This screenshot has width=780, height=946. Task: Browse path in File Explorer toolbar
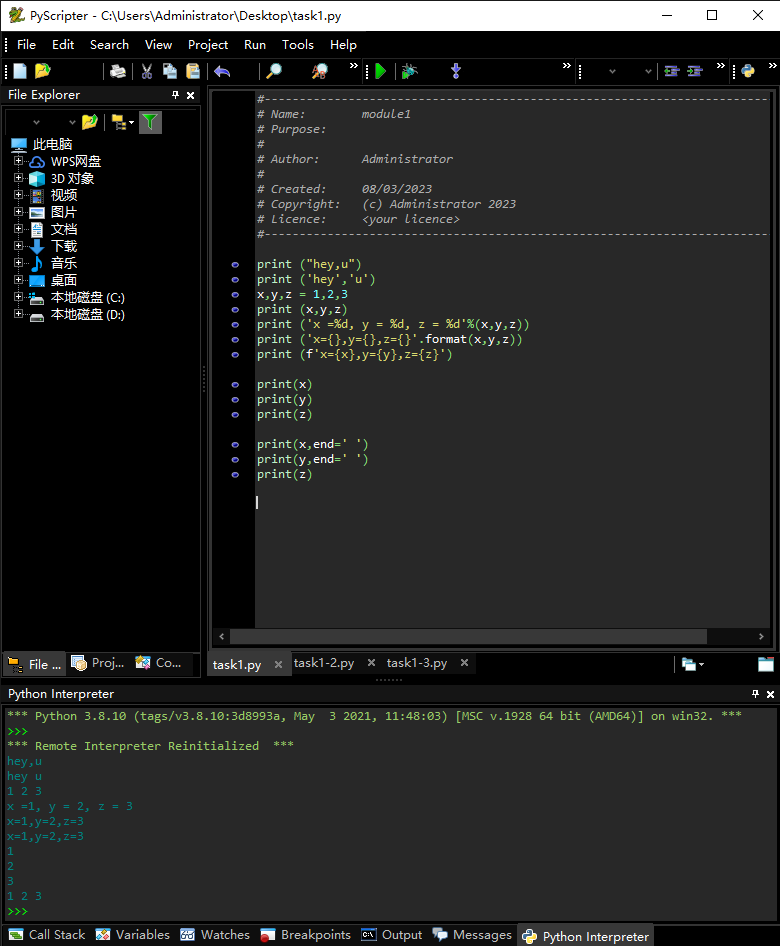click(x=89, y=122)
